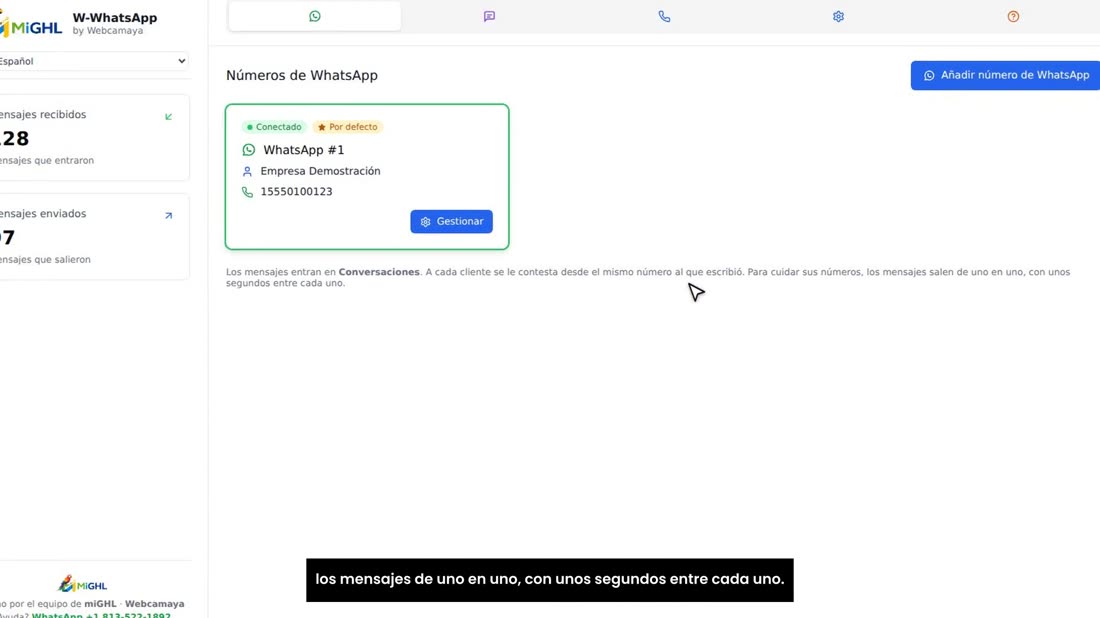This screenshot has width=1100, height=618.
Task: Open the help question mark tab
Action: [x=1013, y=16]
